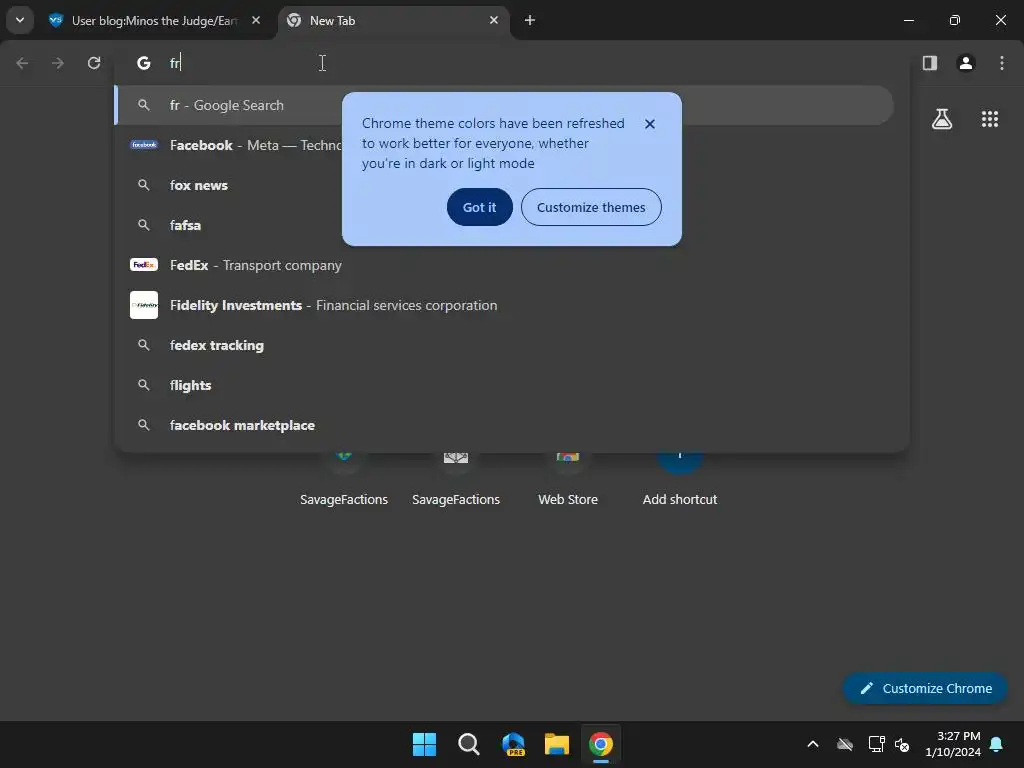Viewport: 1024px width, 768px height.
Task: Go back with the back arrow
Action: [22, 63]
